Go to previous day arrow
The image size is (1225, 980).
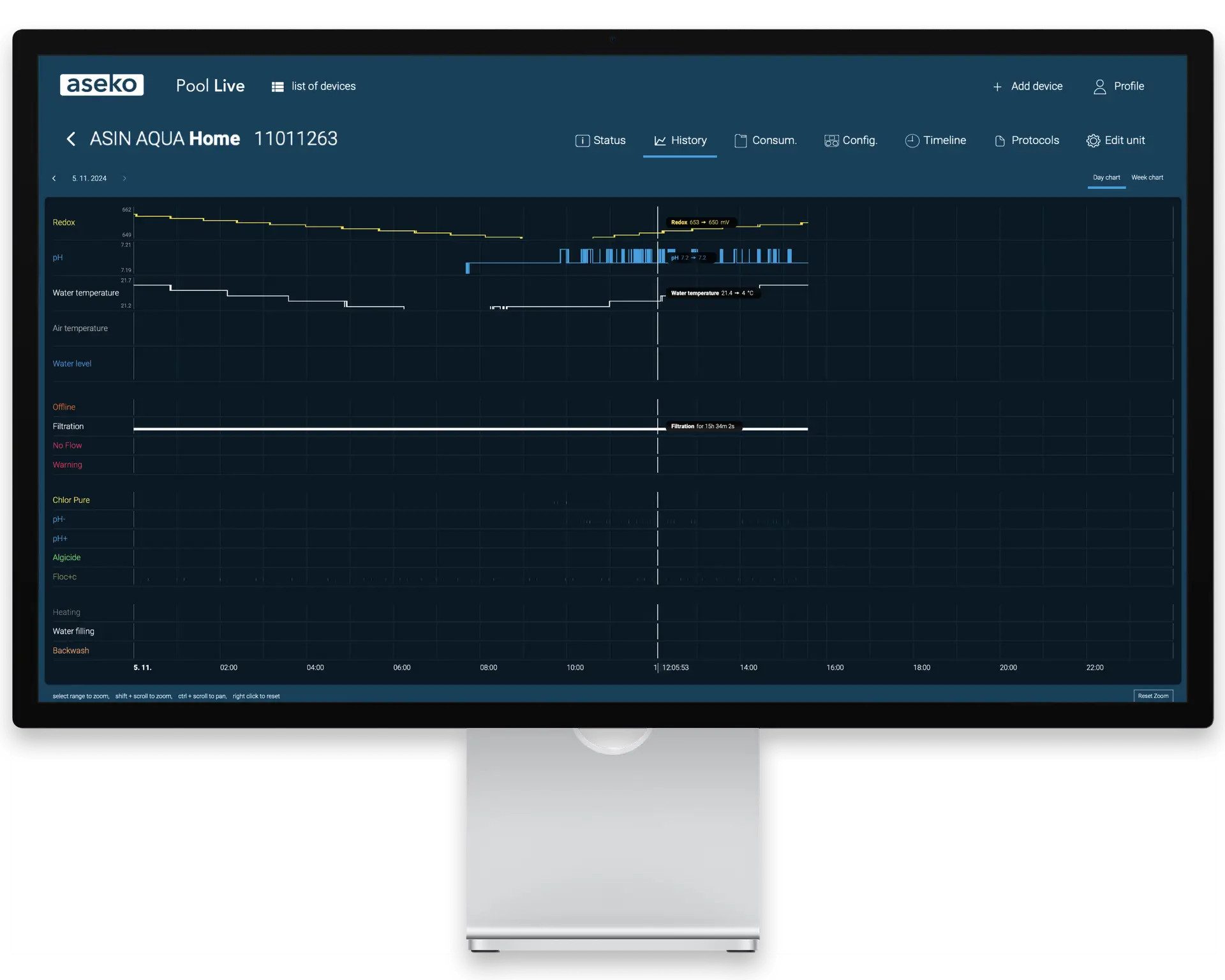point(54,179)
